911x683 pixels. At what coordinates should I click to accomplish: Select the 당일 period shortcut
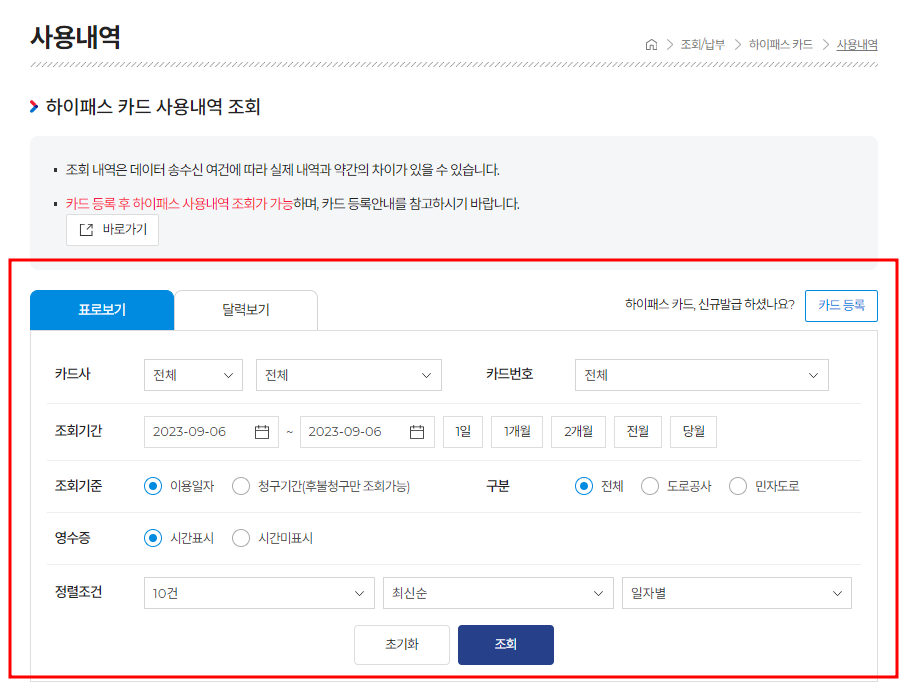(x=693, y=431)
